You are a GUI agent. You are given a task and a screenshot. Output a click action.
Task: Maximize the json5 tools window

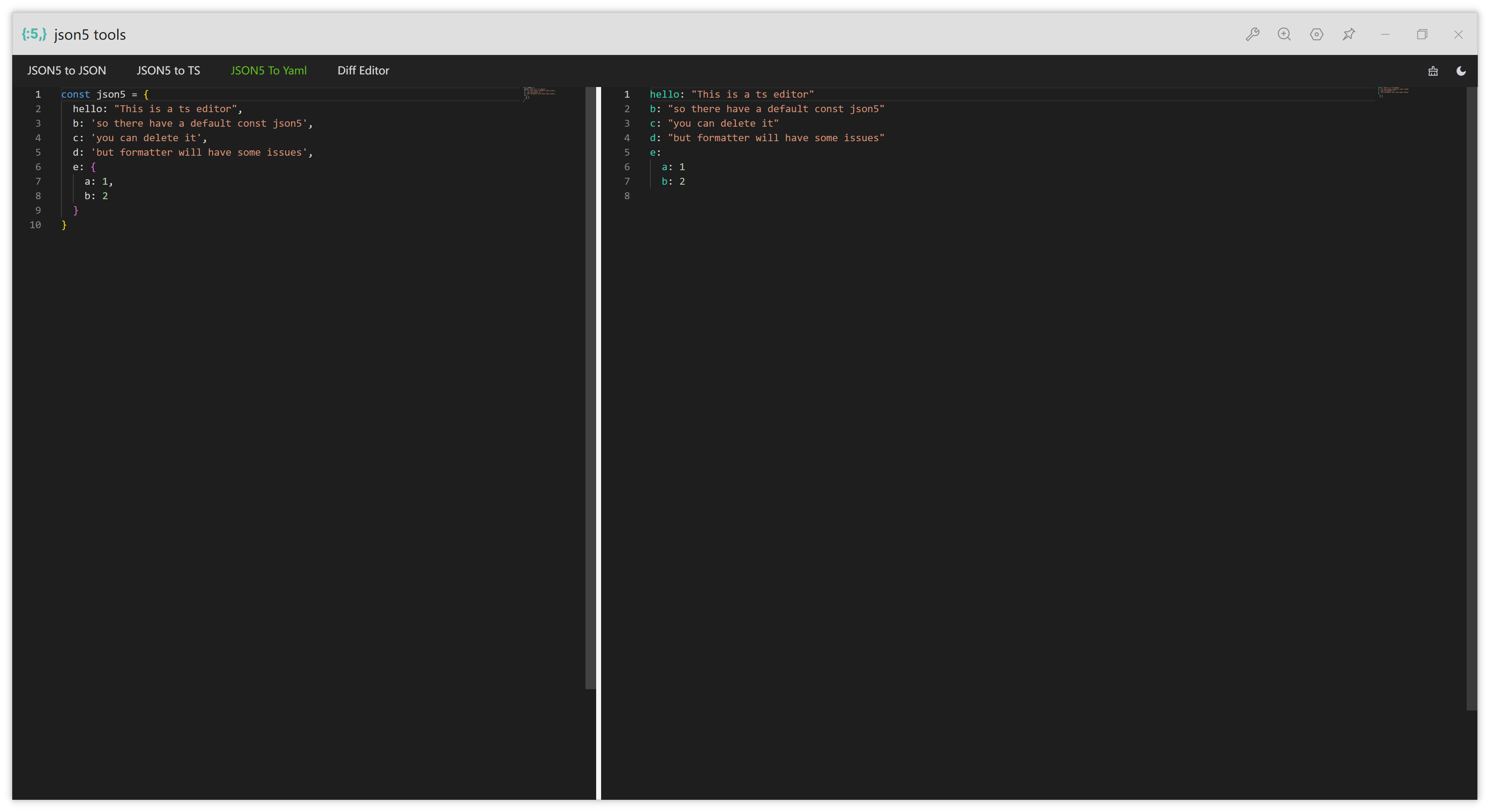tap(1422, 35)
